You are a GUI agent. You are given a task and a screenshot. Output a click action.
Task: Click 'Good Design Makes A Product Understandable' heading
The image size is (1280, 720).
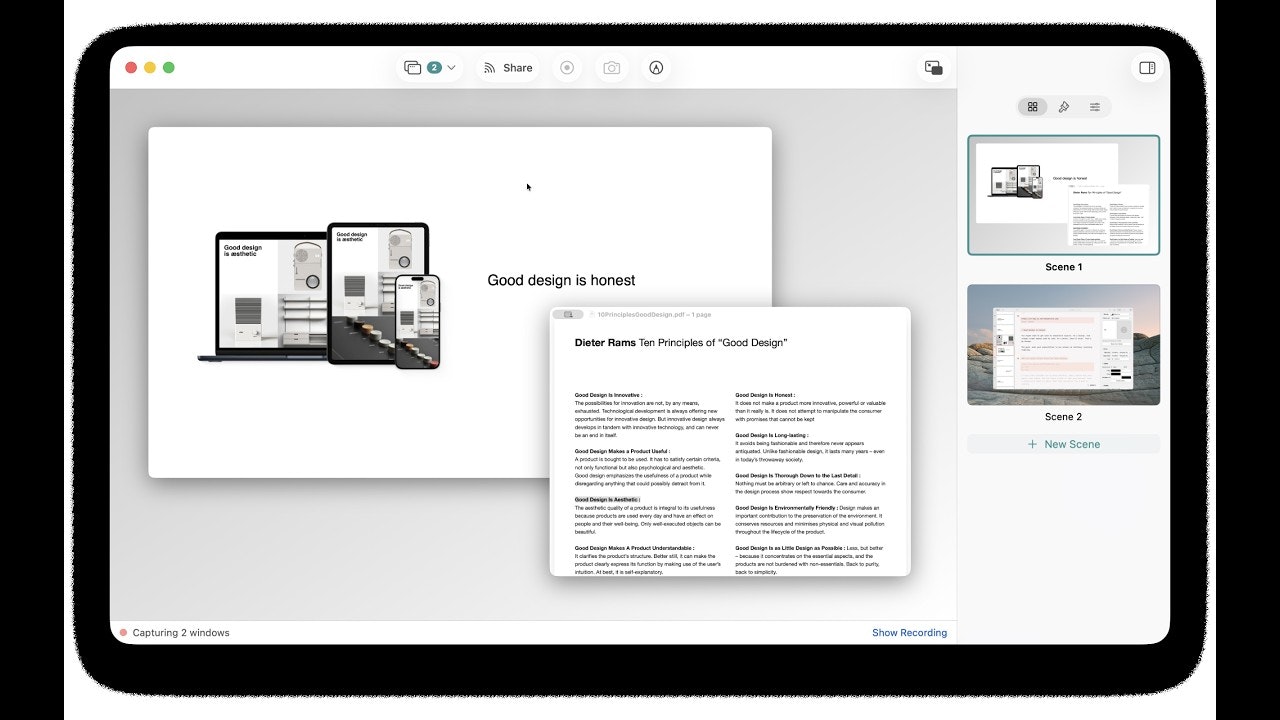pos(634,548)
